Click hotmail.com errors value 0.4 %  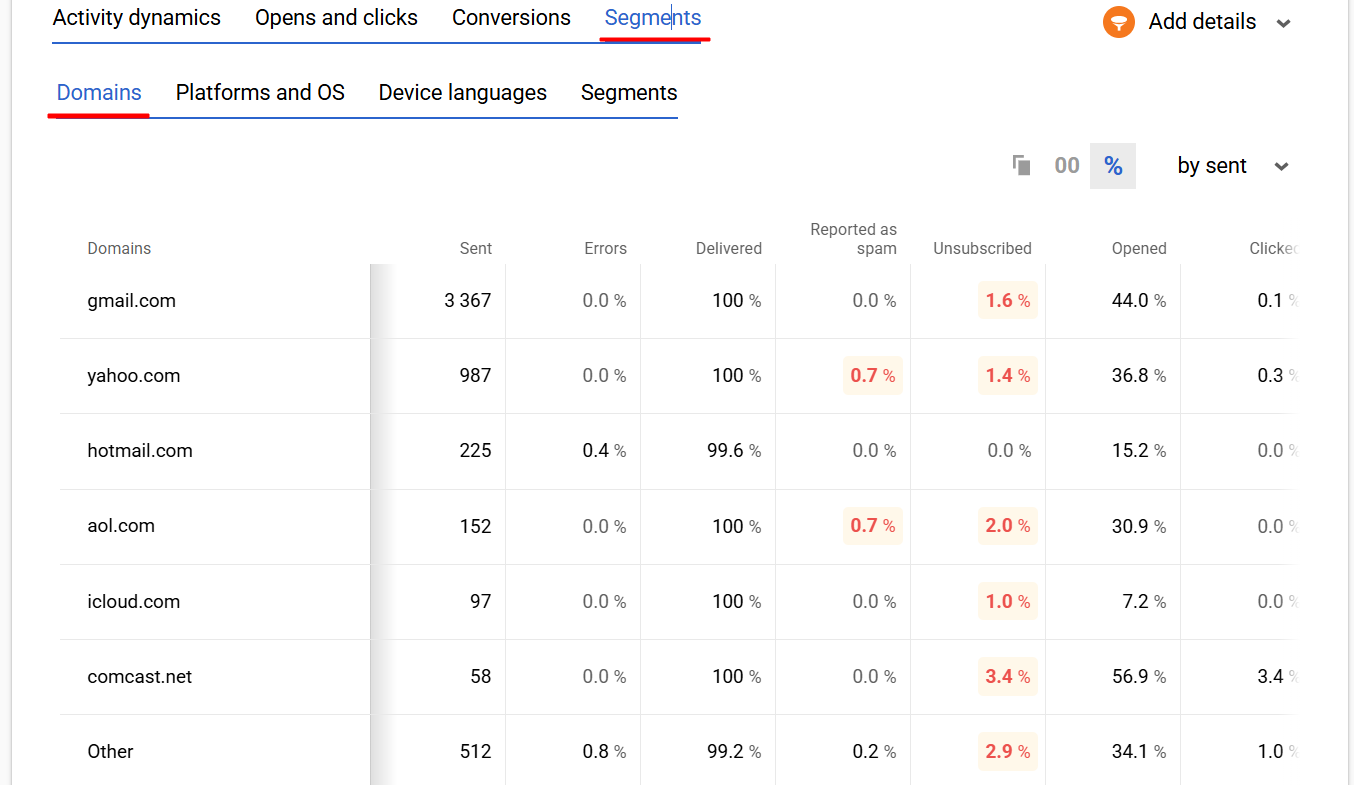click(604, 451)
